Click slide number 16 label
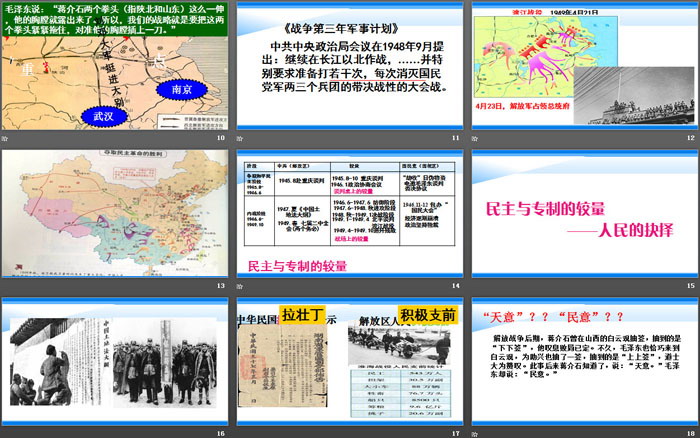Image resolution: width=700 pixels, height=438 pixels. (x=221, y=434)
